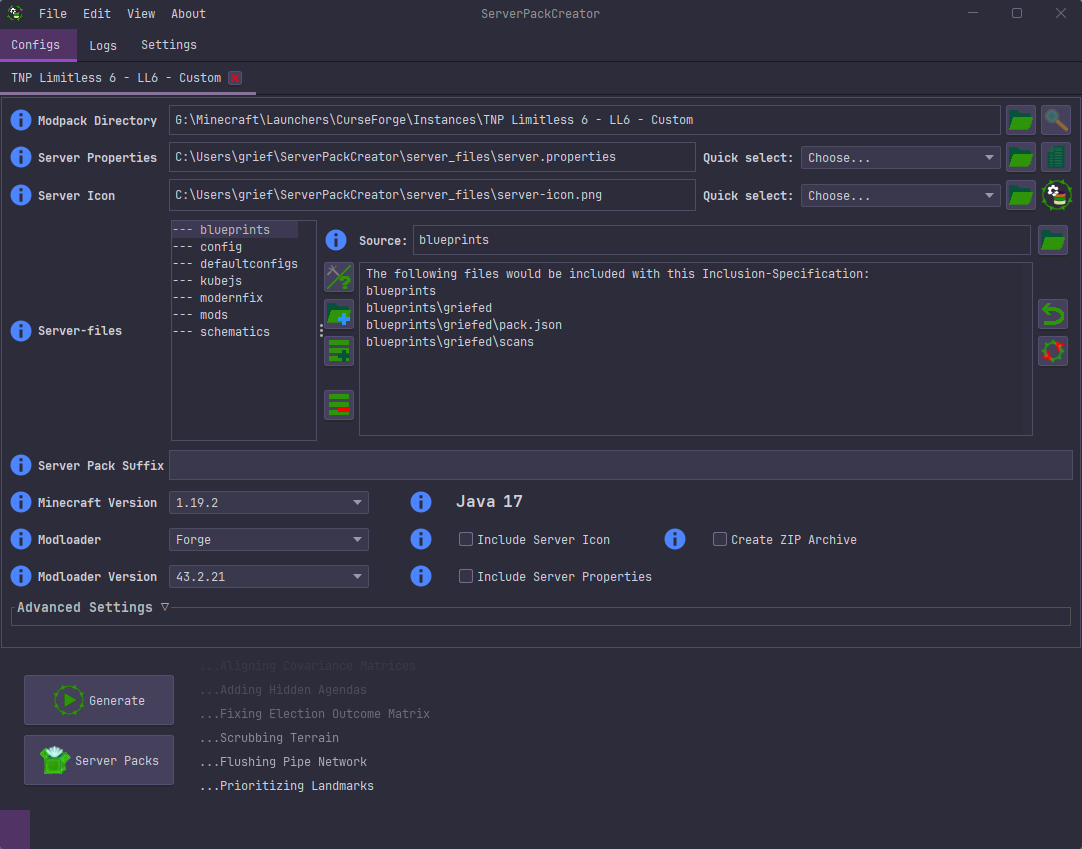
Task: Enable Include Server Icon
Action: [x=465, y=539]
